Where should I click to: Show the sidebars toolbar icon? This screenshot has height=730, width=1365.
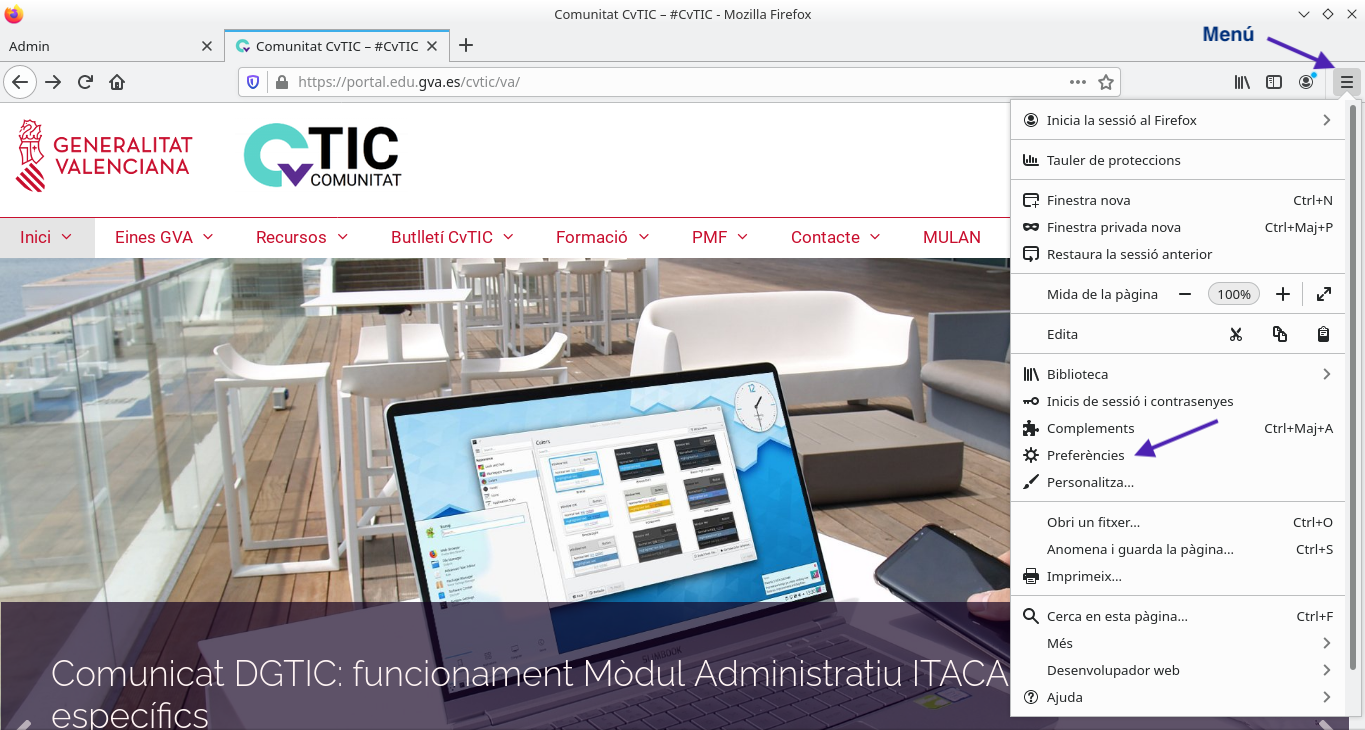(x=1274, y=82)
